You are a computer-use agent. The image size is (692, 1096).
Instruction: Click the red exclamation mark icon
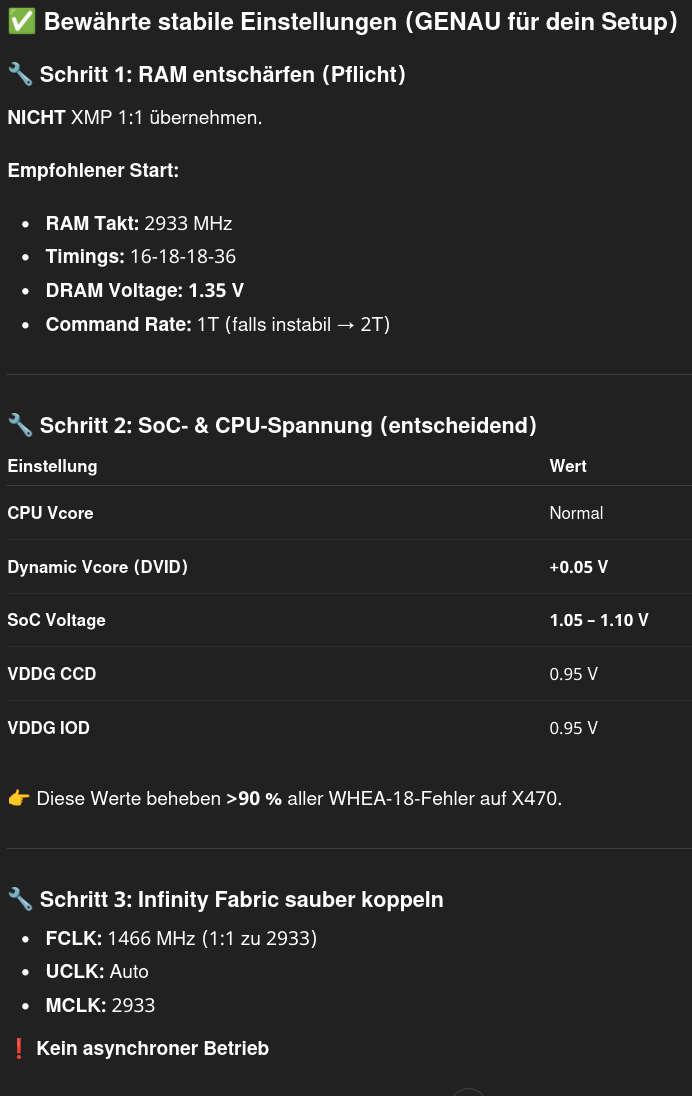(x=19, y=1049)
